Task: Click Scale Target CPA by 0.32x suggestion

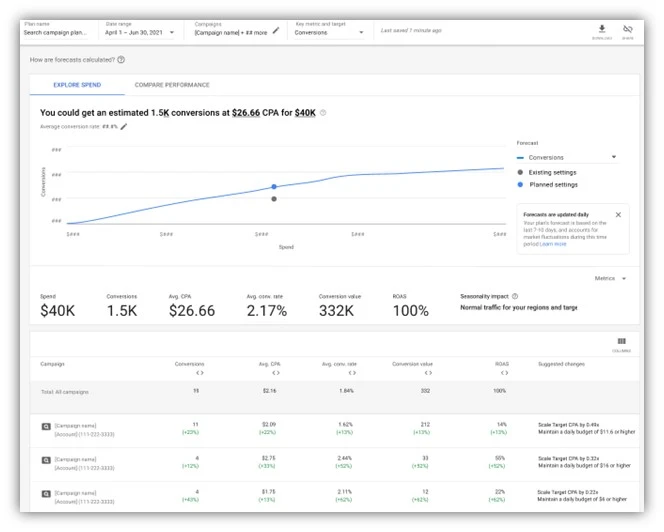Action: [x=568, y=458]
